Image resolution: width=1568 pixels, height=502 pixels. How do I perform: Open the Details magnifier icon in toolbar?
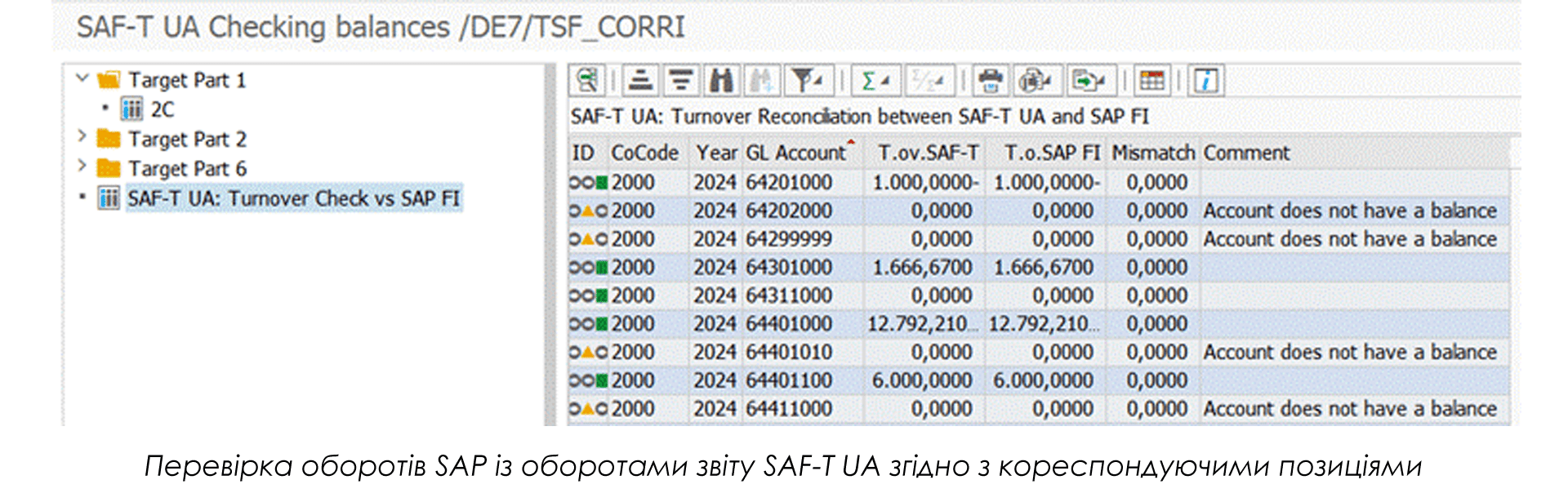[587, 80]
